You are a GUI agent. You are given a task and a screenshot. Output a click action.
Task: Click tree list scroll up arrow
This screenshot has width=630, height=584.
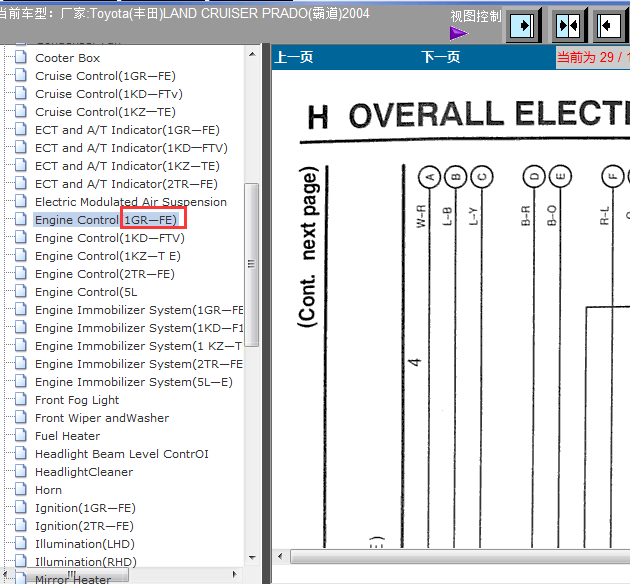252,54
